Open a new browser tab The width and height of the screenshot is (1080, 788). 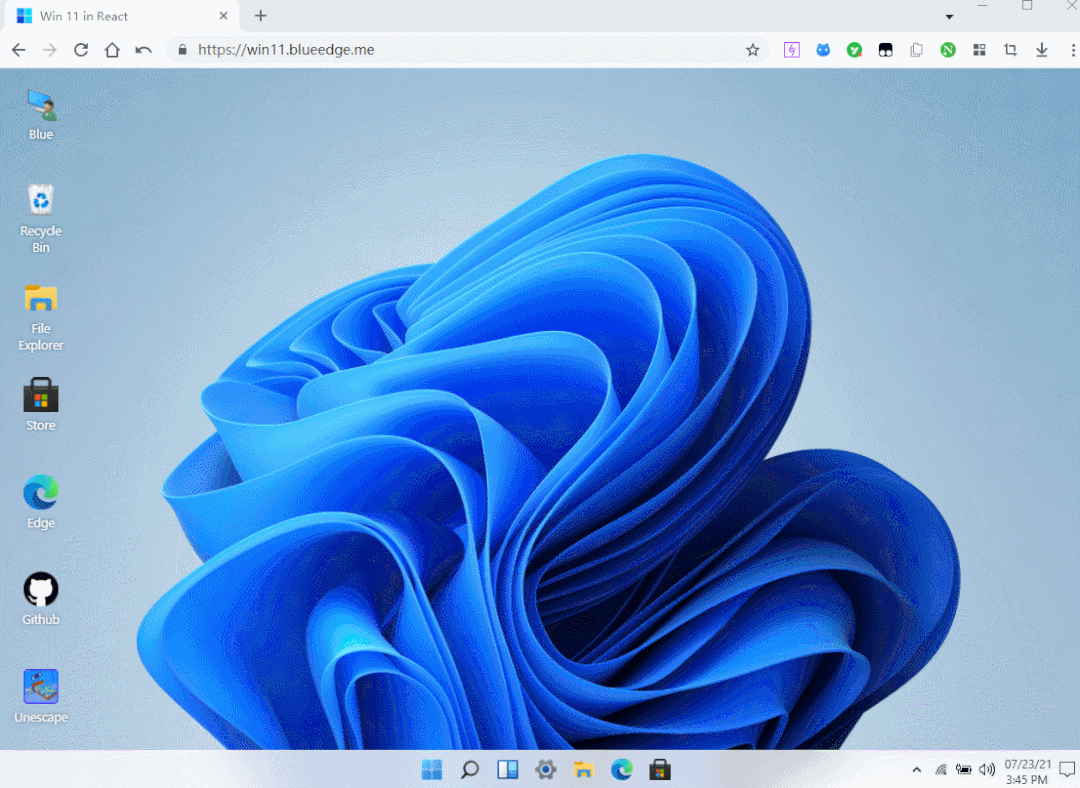tap(260, 16)
